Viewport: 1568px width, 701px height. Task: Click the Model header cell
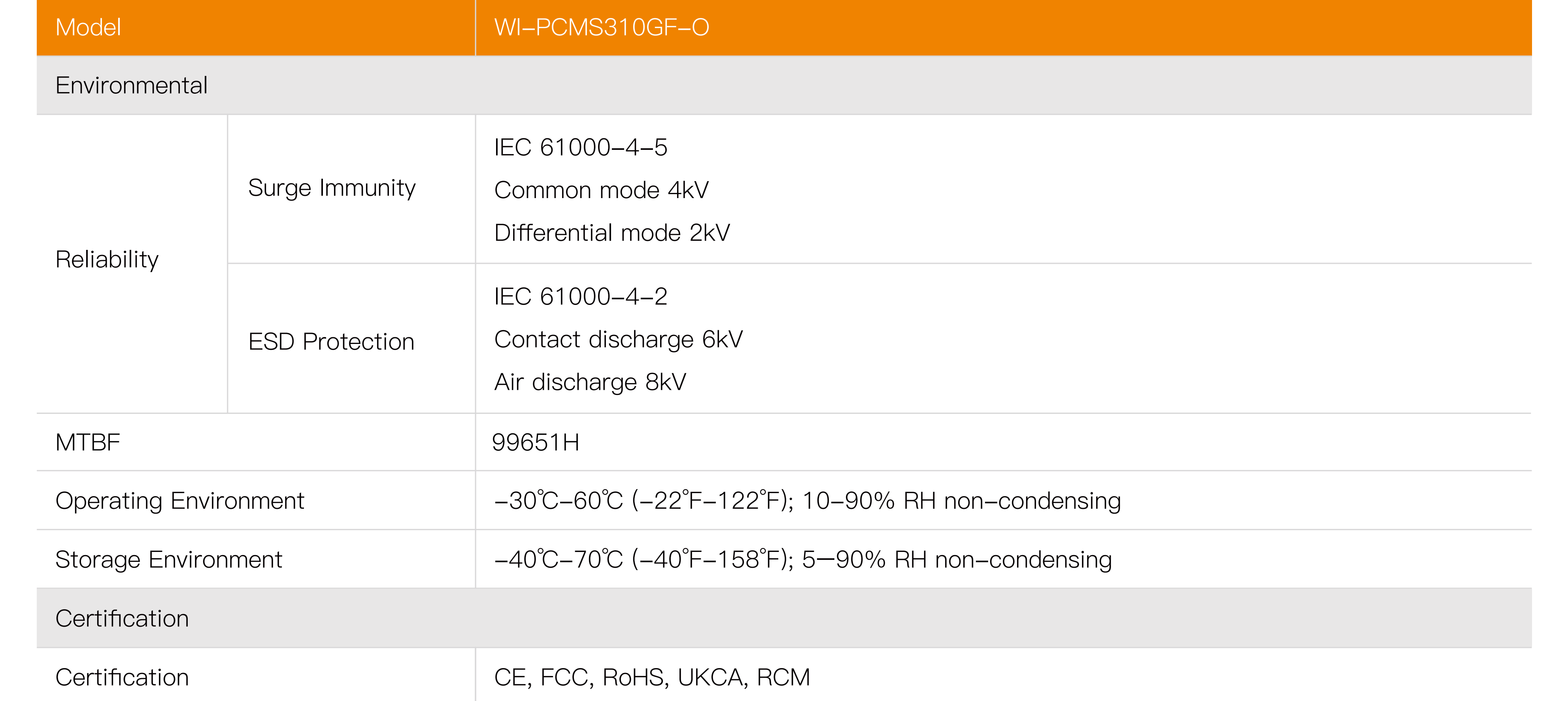tap(88, 27)
